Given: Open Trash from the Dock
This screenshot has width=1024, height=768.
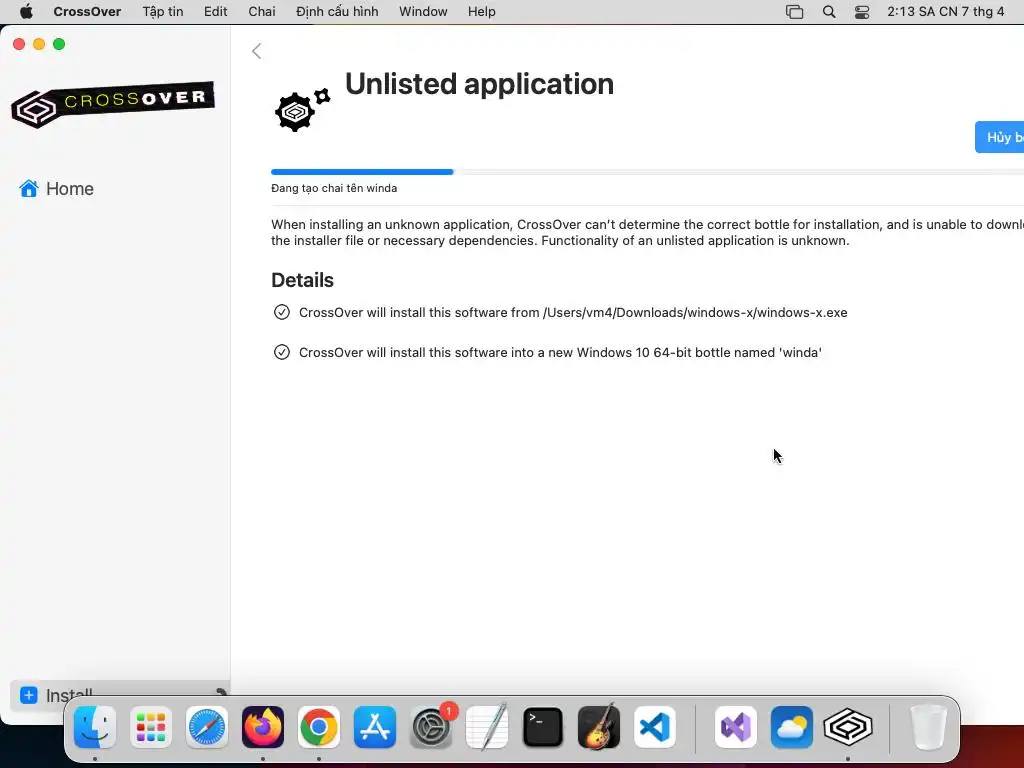Looking at the screenshot, I should tap(928, 727).
